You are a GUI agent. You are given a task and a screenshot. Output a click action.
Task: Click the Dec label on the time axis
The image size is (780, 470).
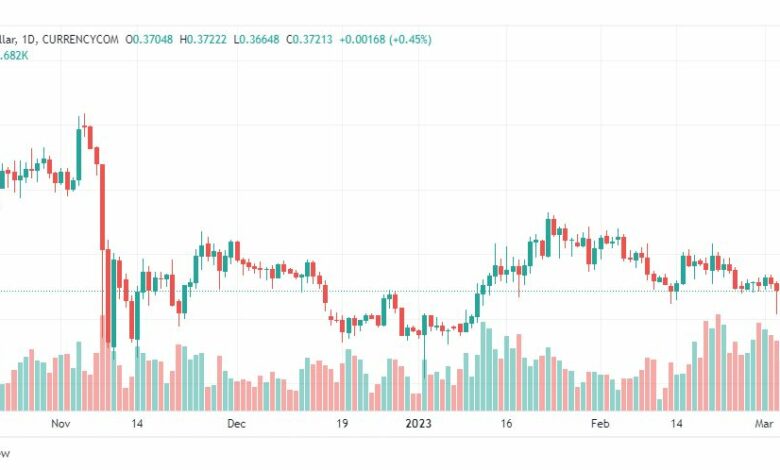click(236, 424)
